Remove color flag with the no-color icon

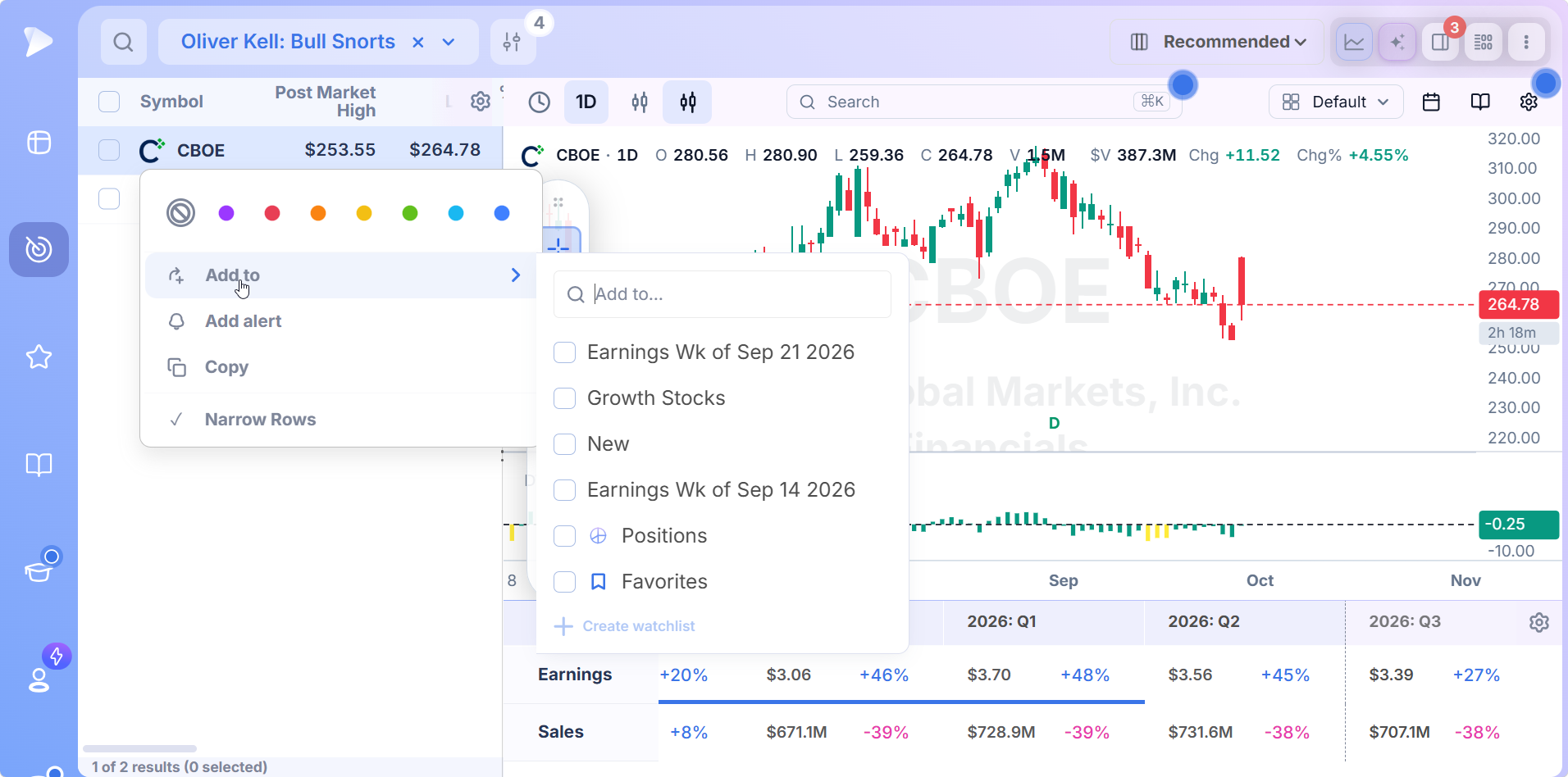(180, 213)
